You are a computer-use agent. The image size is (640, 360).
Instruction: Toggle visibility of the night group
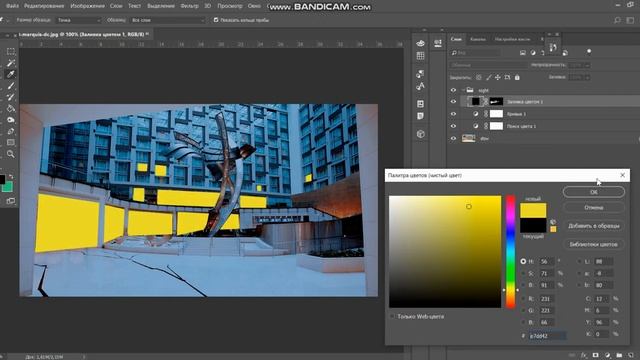tap(453, 90)
